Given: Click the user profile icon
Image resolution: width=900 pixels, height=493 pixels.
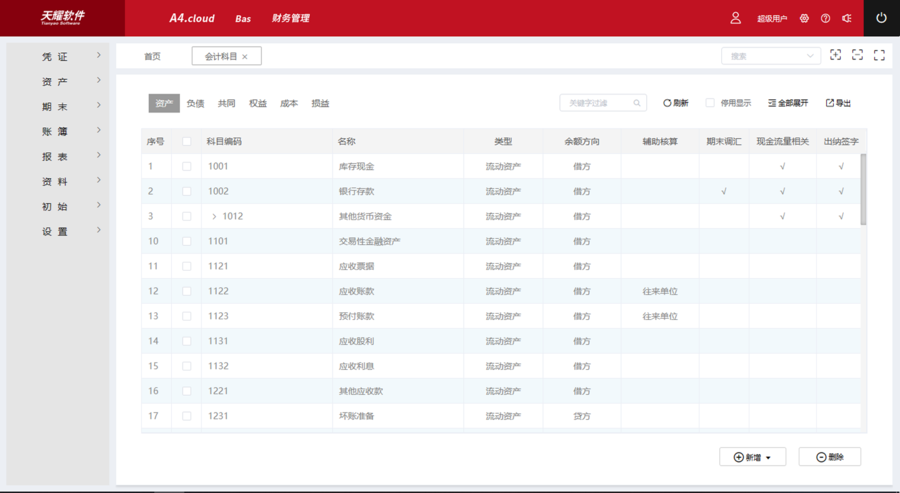Looking at the screenshot, I should tap(735, 18).
